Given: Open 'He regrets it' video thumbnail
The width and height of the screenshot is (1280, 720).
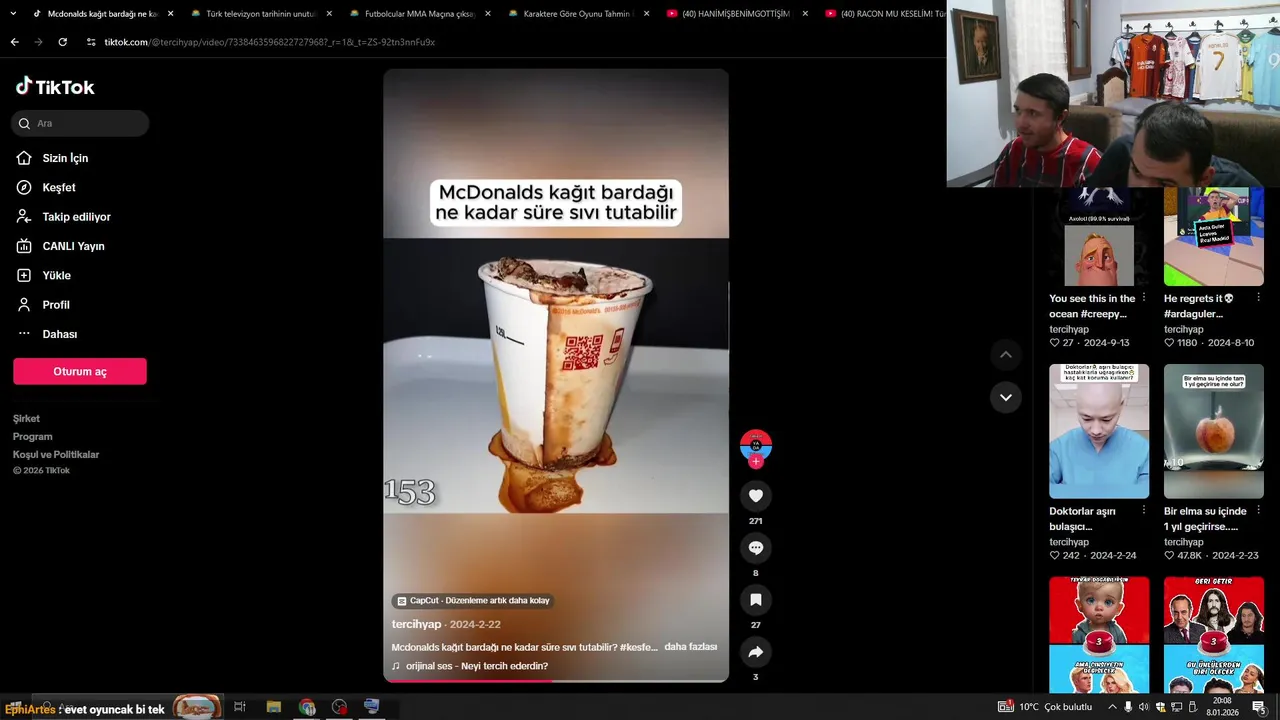Looking at the screenshot, I should (1214, 236).
